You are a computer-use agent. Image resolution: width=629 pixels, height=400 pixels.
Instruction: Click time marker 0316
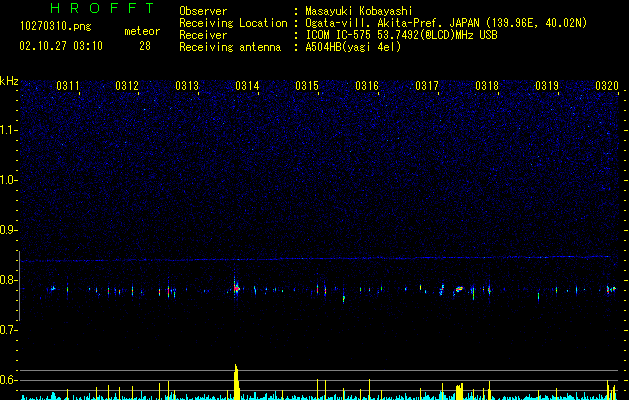point(367,86)
